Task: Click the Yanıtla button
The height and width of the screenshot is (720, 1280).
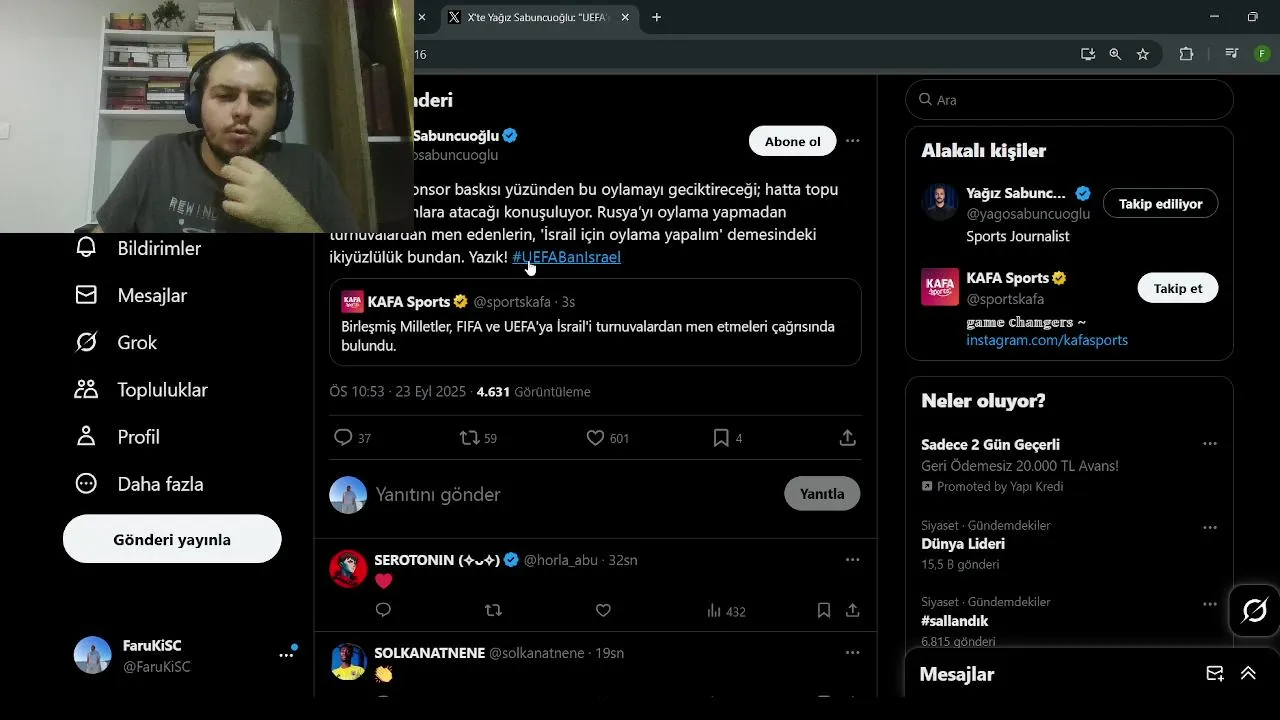Action: [822, 494]
